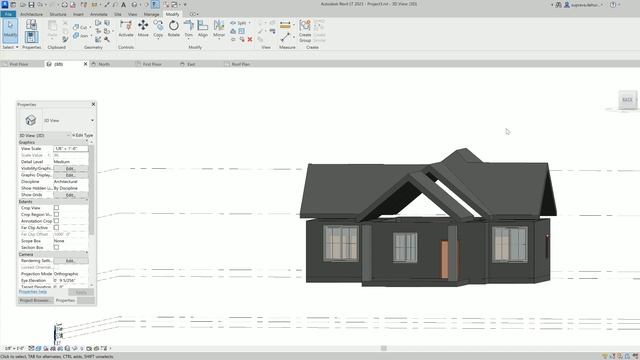Click the Create Group tool
This screenshot has height=360, width=640.
click(x=305, y=31)
